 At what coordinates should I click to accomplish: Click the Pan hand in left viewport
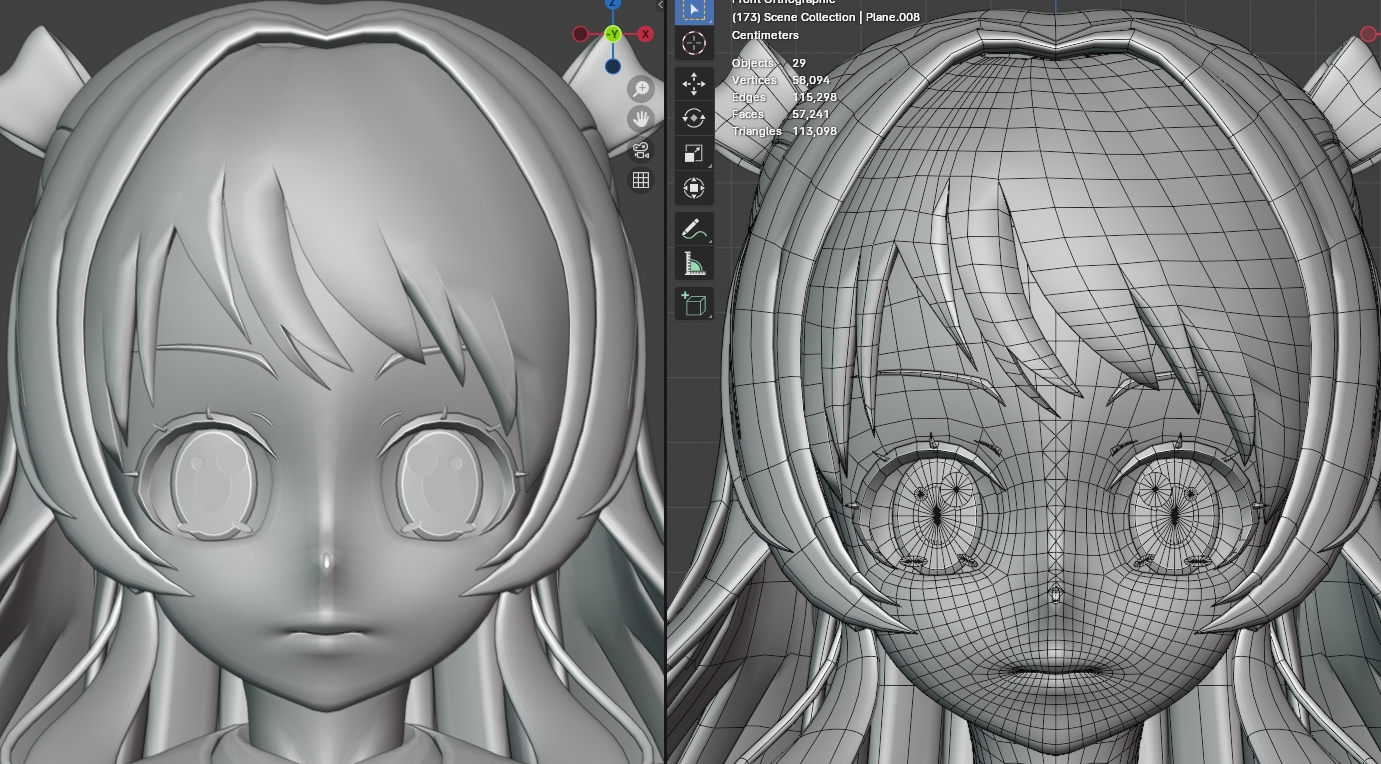point(641,119)
